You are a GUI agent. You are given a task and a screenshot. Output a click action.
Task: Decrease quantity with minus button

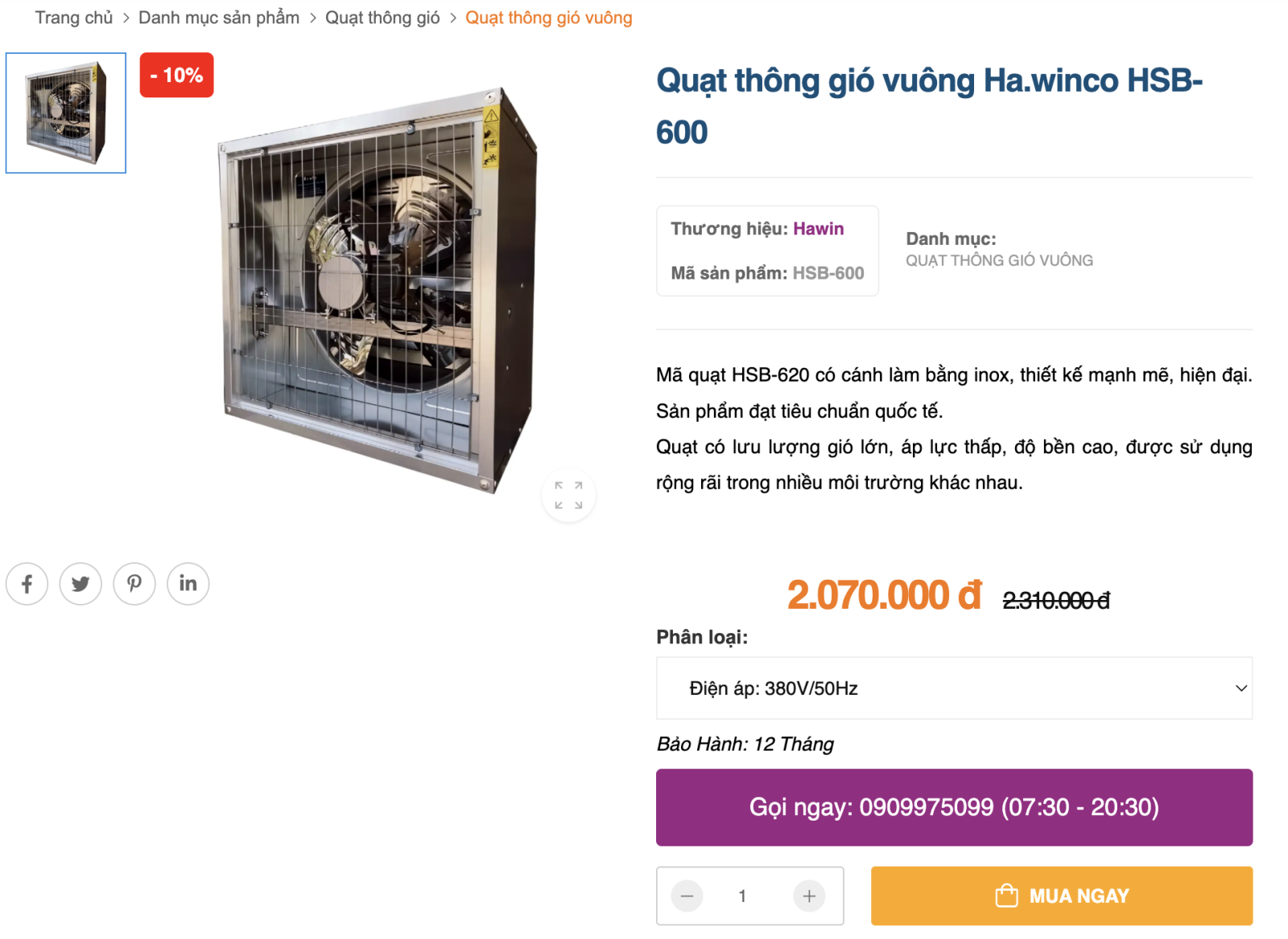pyautogui.click(x=687, y=896)
